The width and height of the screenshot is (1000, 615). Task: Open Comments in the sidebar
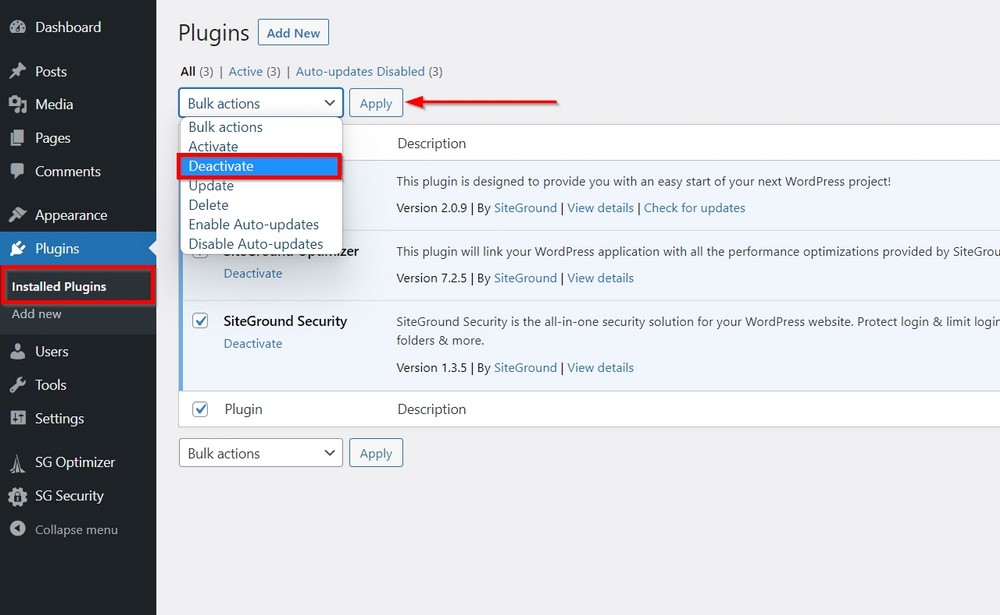(x=68, y=171)
